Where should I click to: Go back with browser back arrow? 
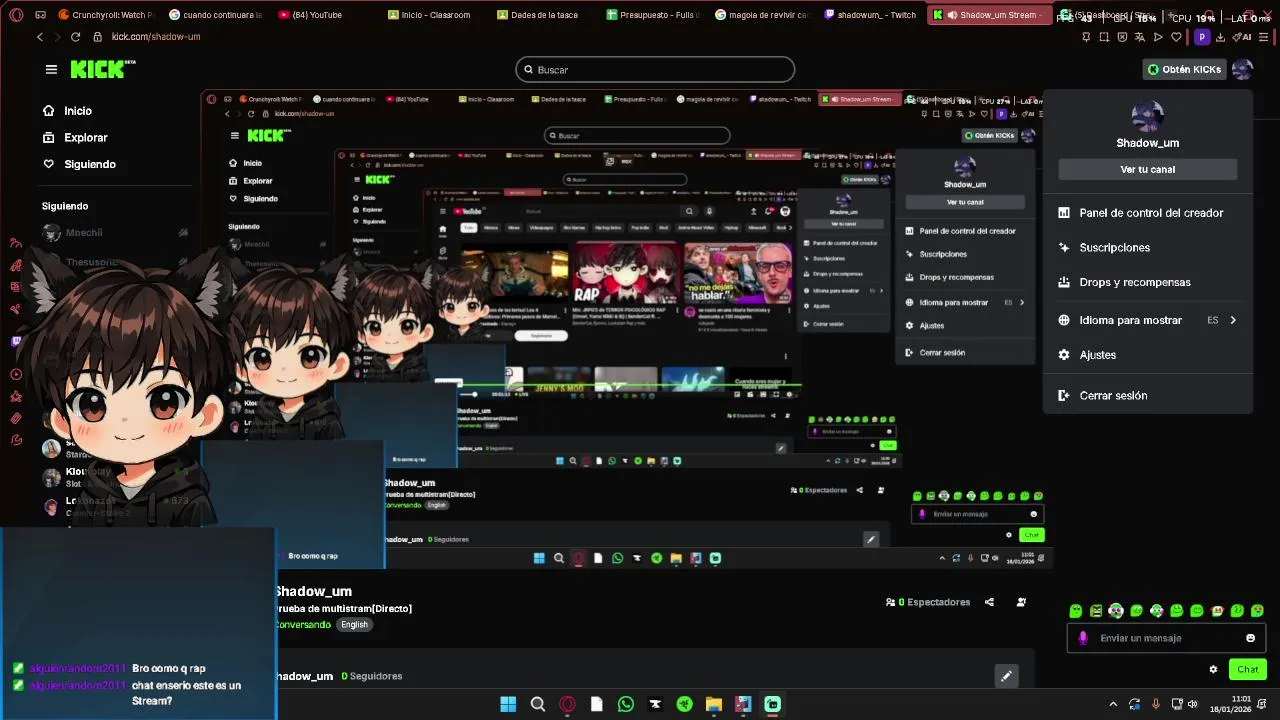click(39, 36)
